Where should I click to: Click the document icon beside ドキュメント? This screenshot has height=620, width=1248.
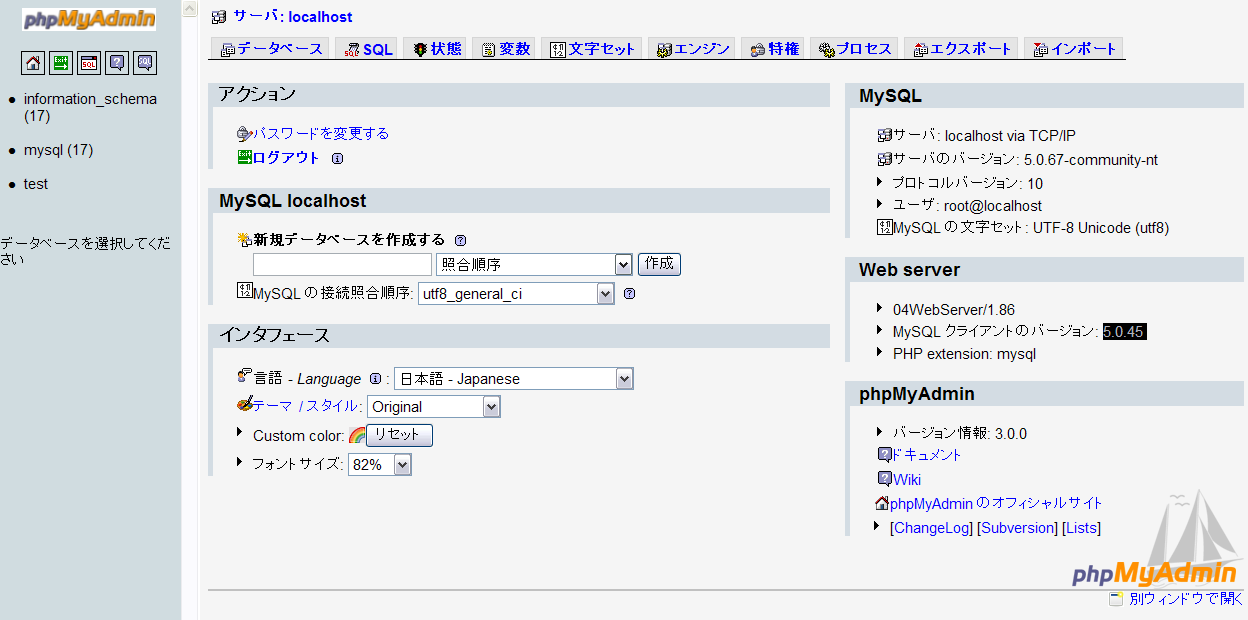[x=884, y=454]
